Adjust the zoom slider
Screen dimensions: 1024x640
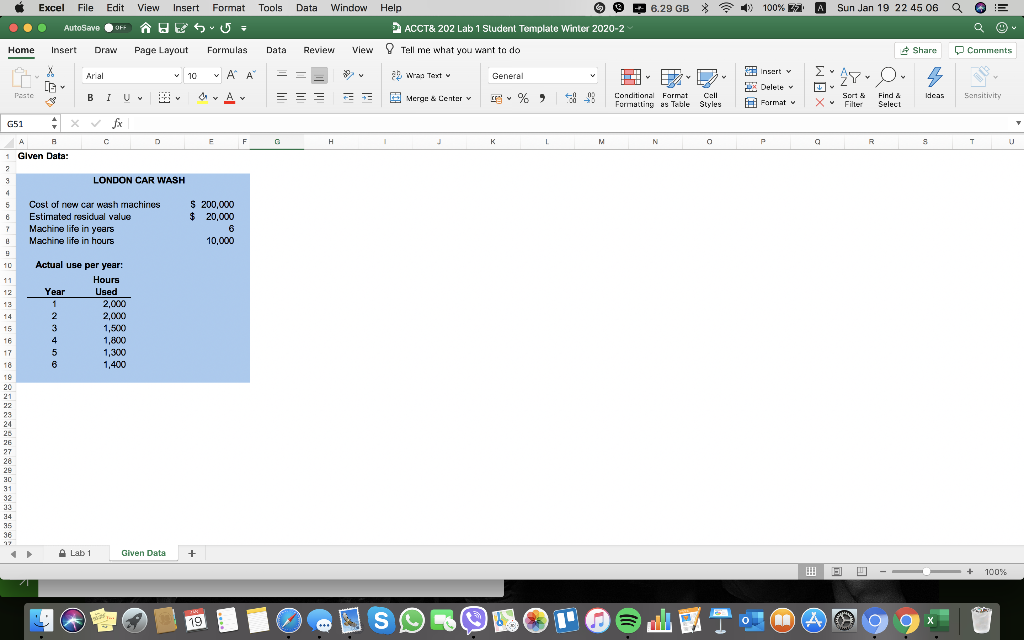[927, 572]
